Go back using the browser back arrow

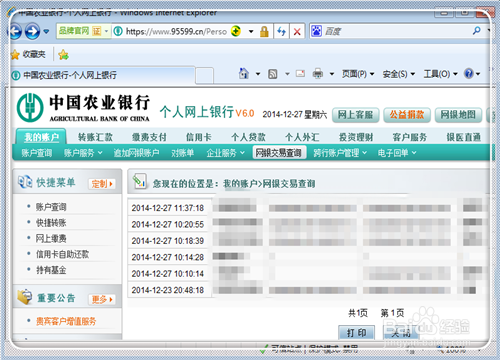coord(15,32)
